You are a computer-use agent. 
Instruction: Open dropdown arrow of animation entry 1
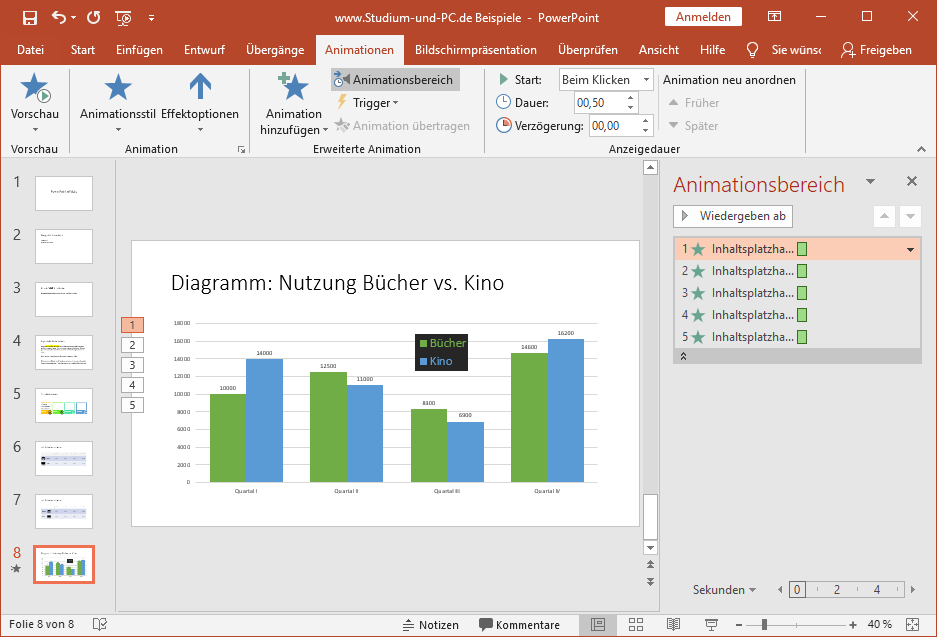tap(910, 249)
